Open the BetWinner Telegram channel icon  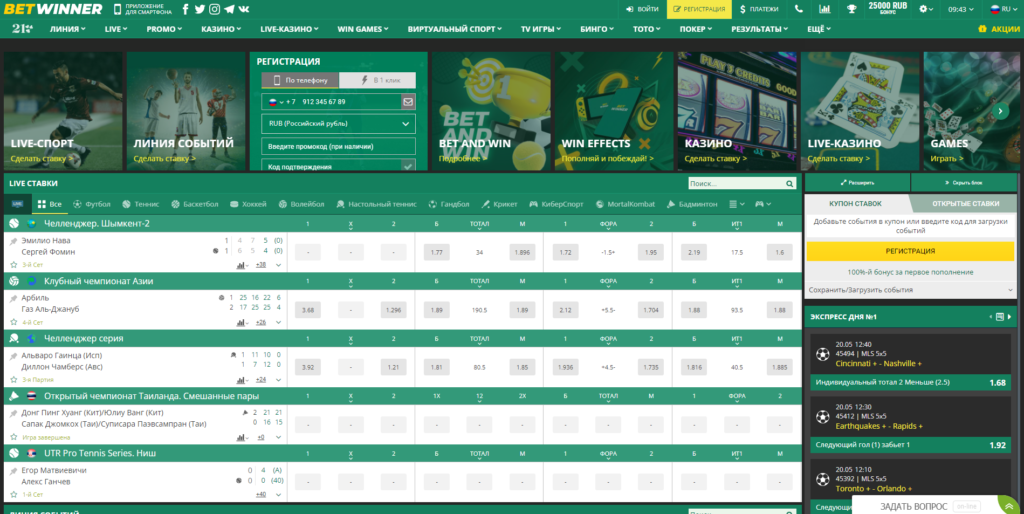pos(230,9)
